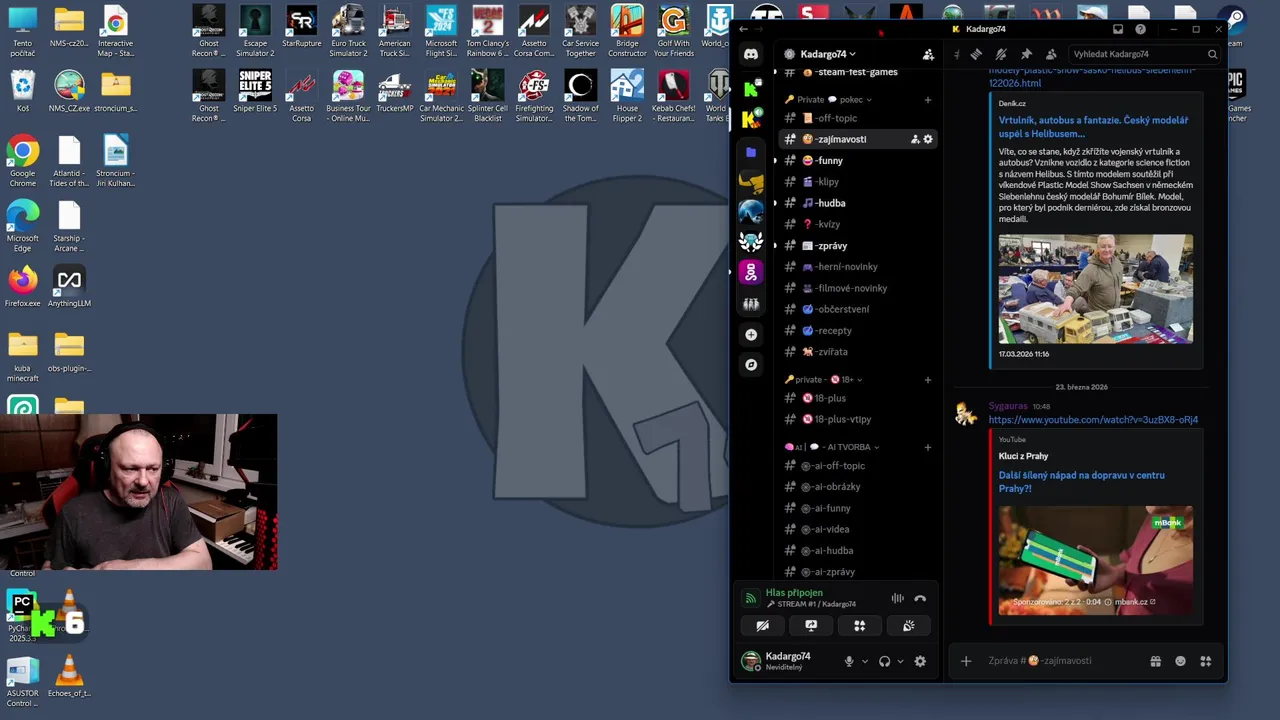Select -hudba channel
This screenshot has width=1280, height=720.
click(x=858, y=203)
